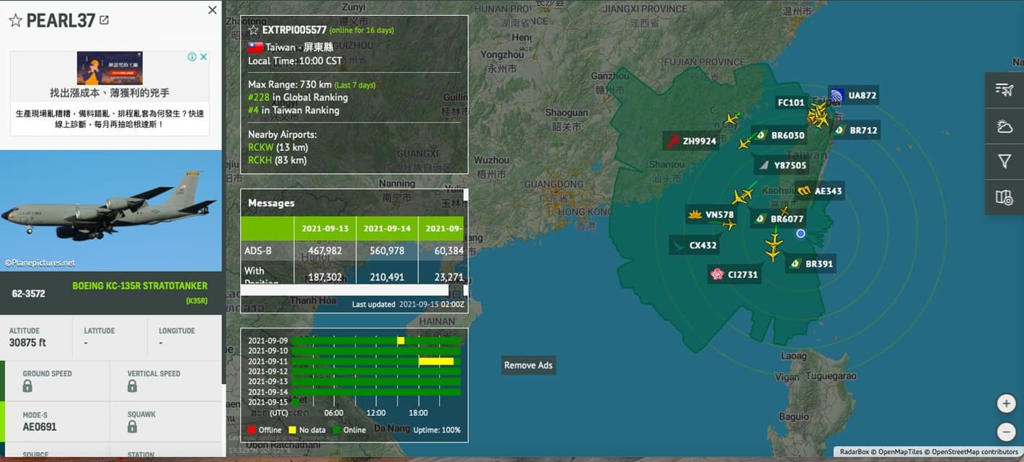Click the blue station location dot
This screenshot has height=462, width=1024.
point(801,233)
